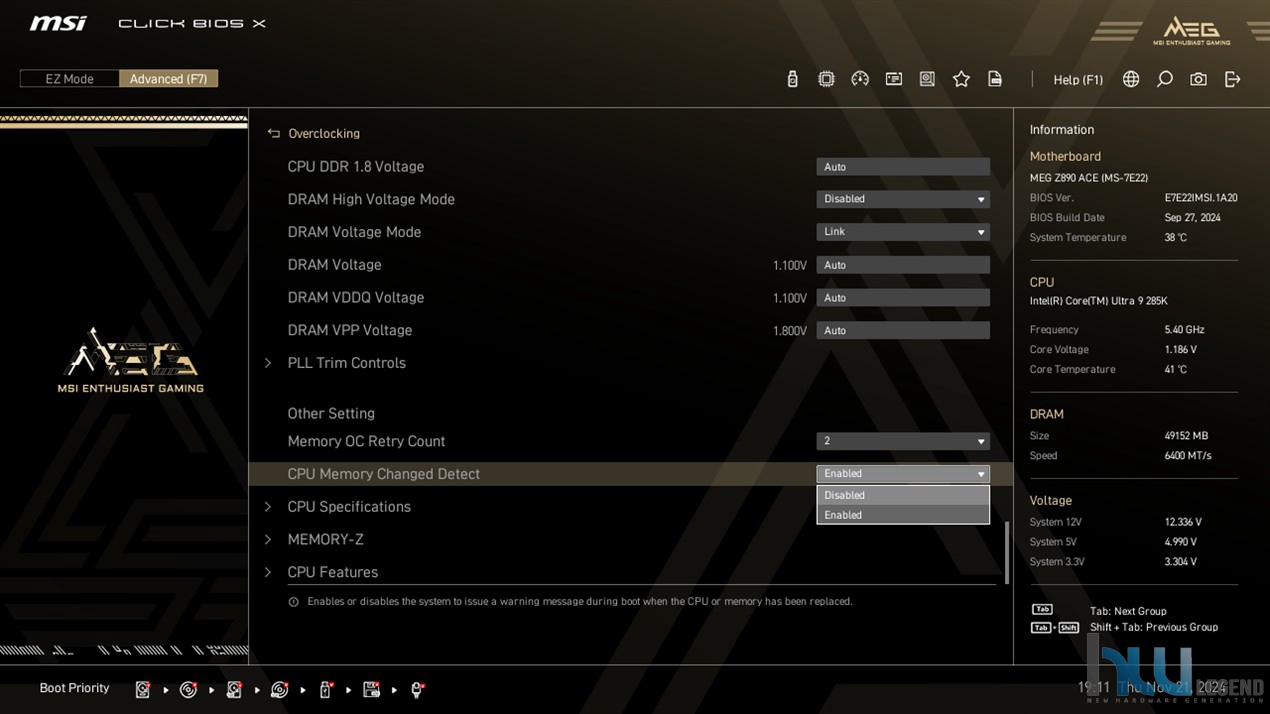Viewport: 1270px width, 714px height.
Task: Click the MEG Z890 ACE motherboard name
Action: click(x=1089, y=178)
